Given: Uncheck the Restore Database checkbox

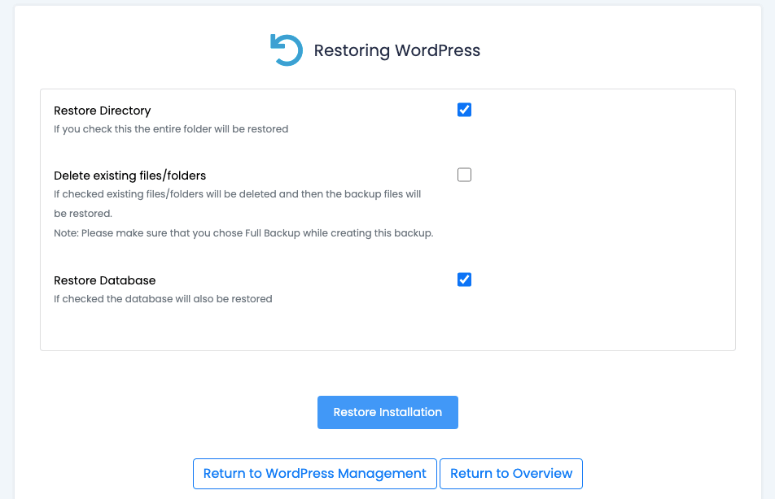Looking at the screenshot, I should [x=464, y=280].
